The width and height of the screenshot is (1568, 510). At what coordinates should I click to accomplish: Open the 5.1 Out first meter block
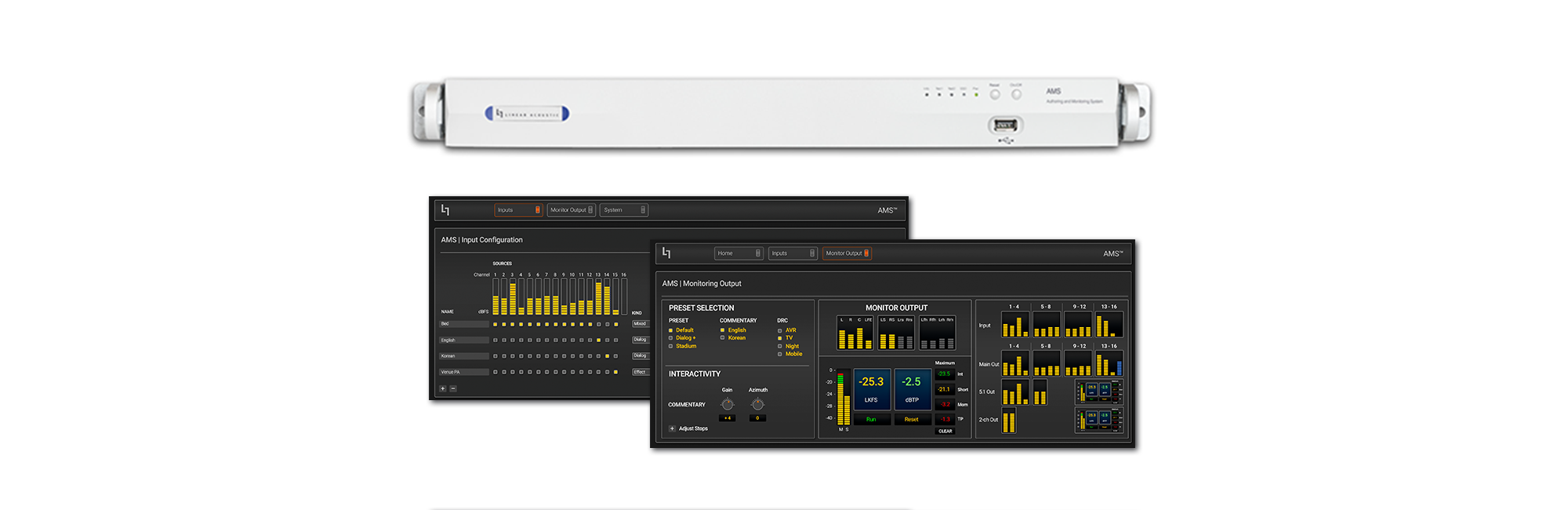click(1014, 392)
